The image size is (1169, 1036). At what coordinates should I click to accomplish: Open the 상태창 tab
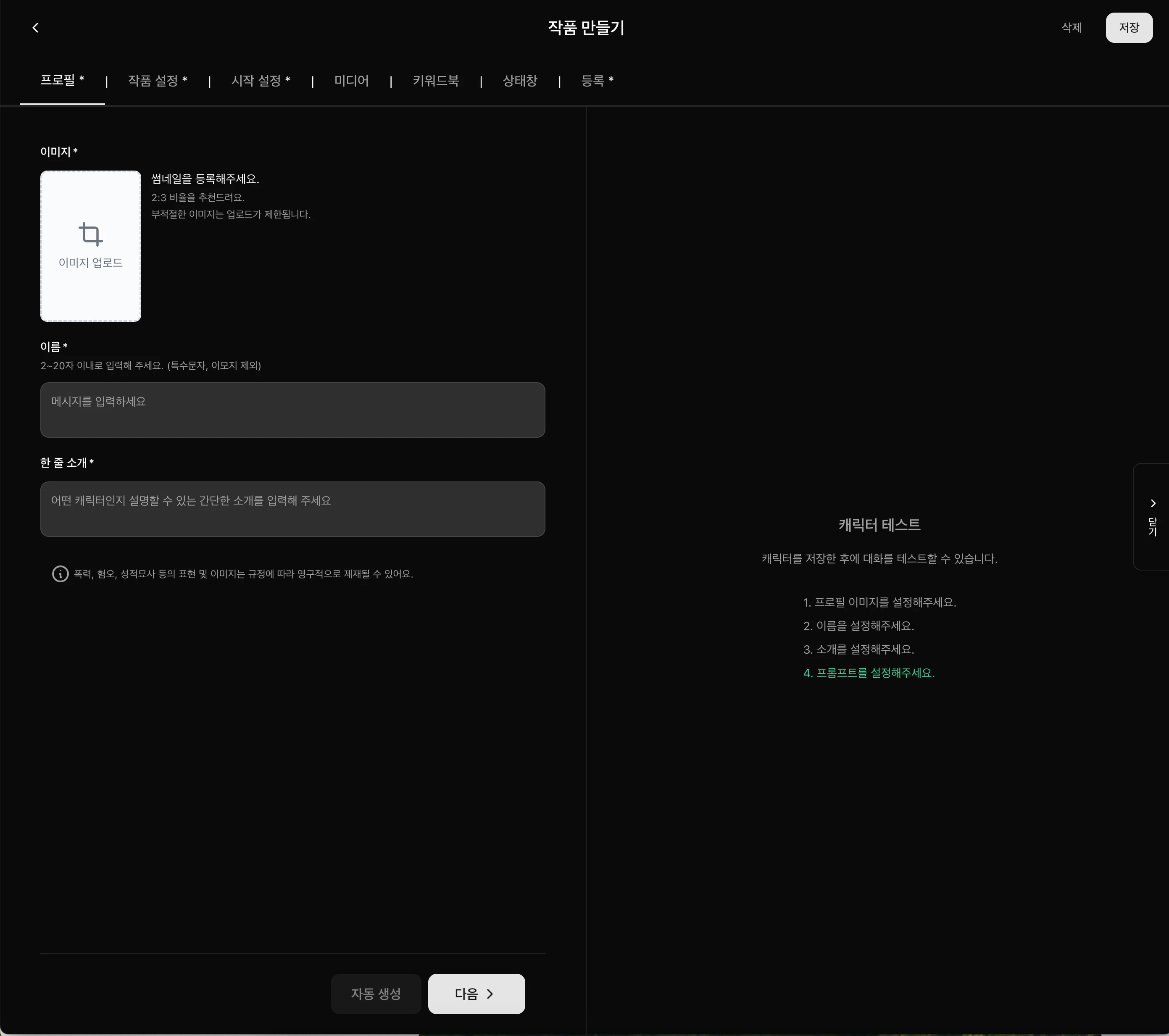519,81
